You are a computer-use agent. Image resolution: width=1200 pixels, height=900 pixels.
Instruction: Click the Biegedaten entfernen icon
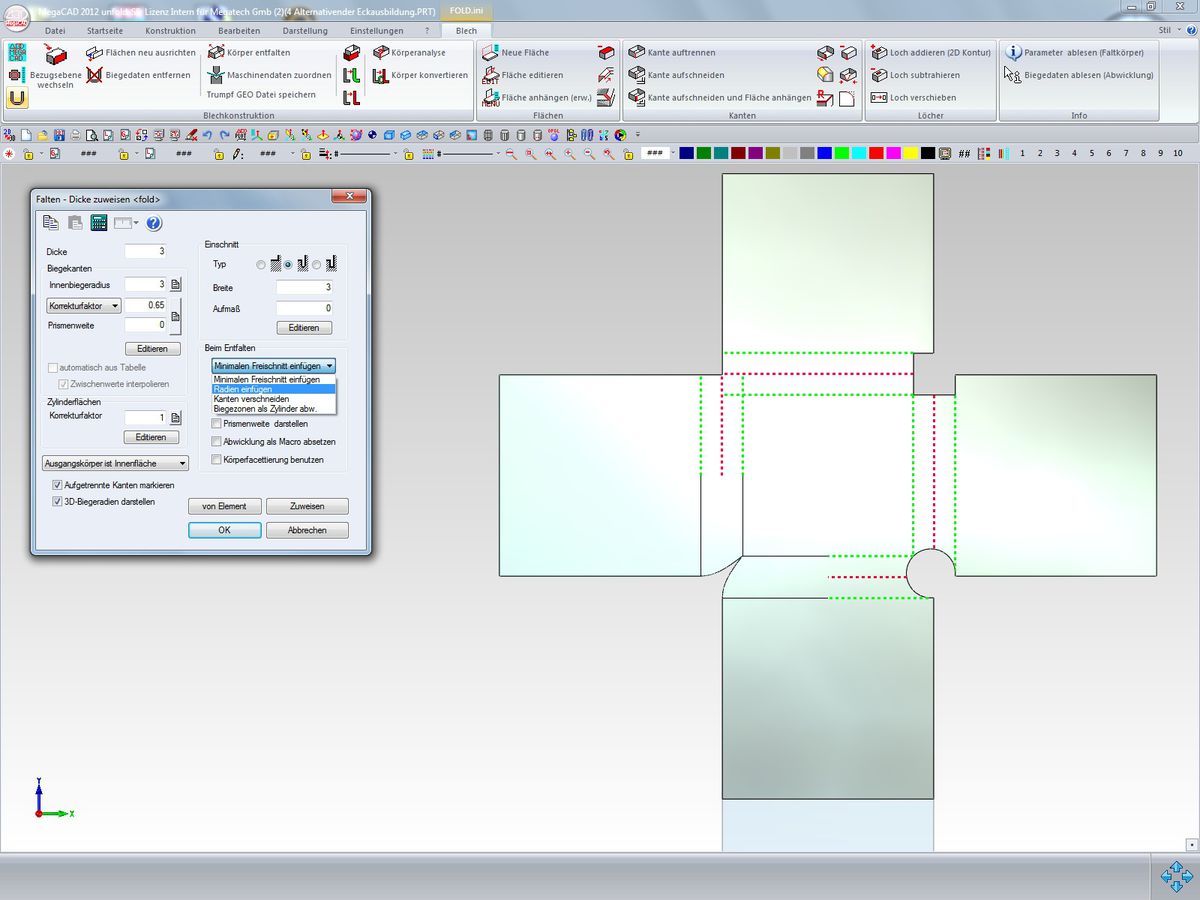(94, 75)
